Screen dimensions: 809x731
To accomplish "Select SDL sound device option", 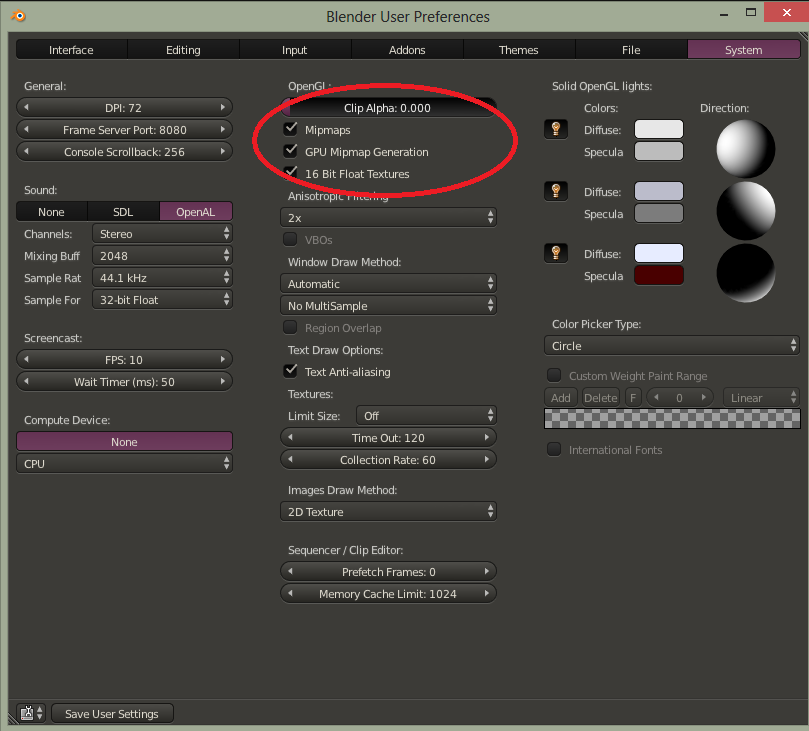I will pos(123,212).
